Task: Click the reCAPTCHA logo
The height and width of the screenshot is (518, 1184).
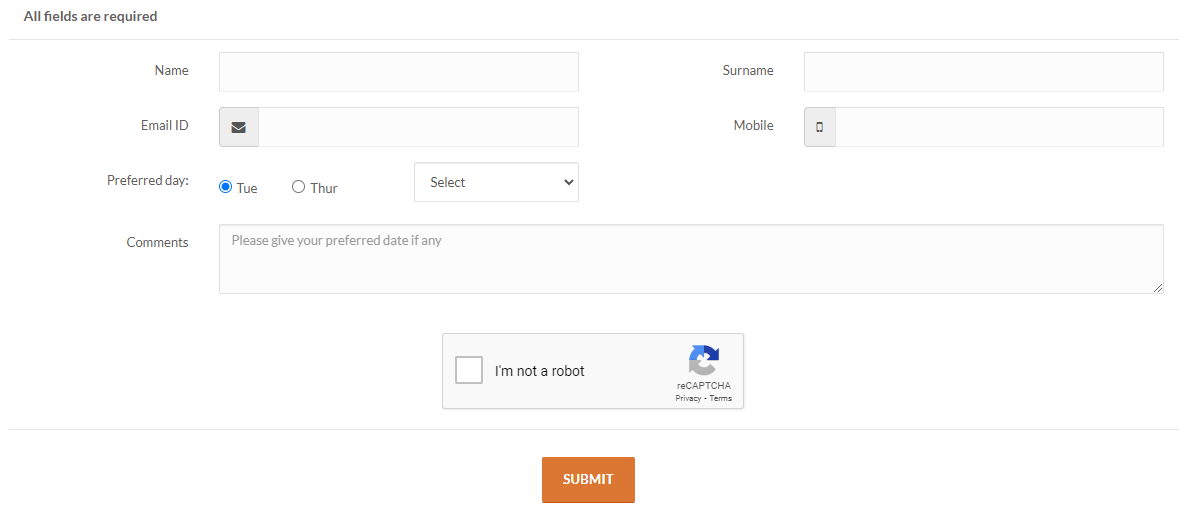Action: pos(704,360)
